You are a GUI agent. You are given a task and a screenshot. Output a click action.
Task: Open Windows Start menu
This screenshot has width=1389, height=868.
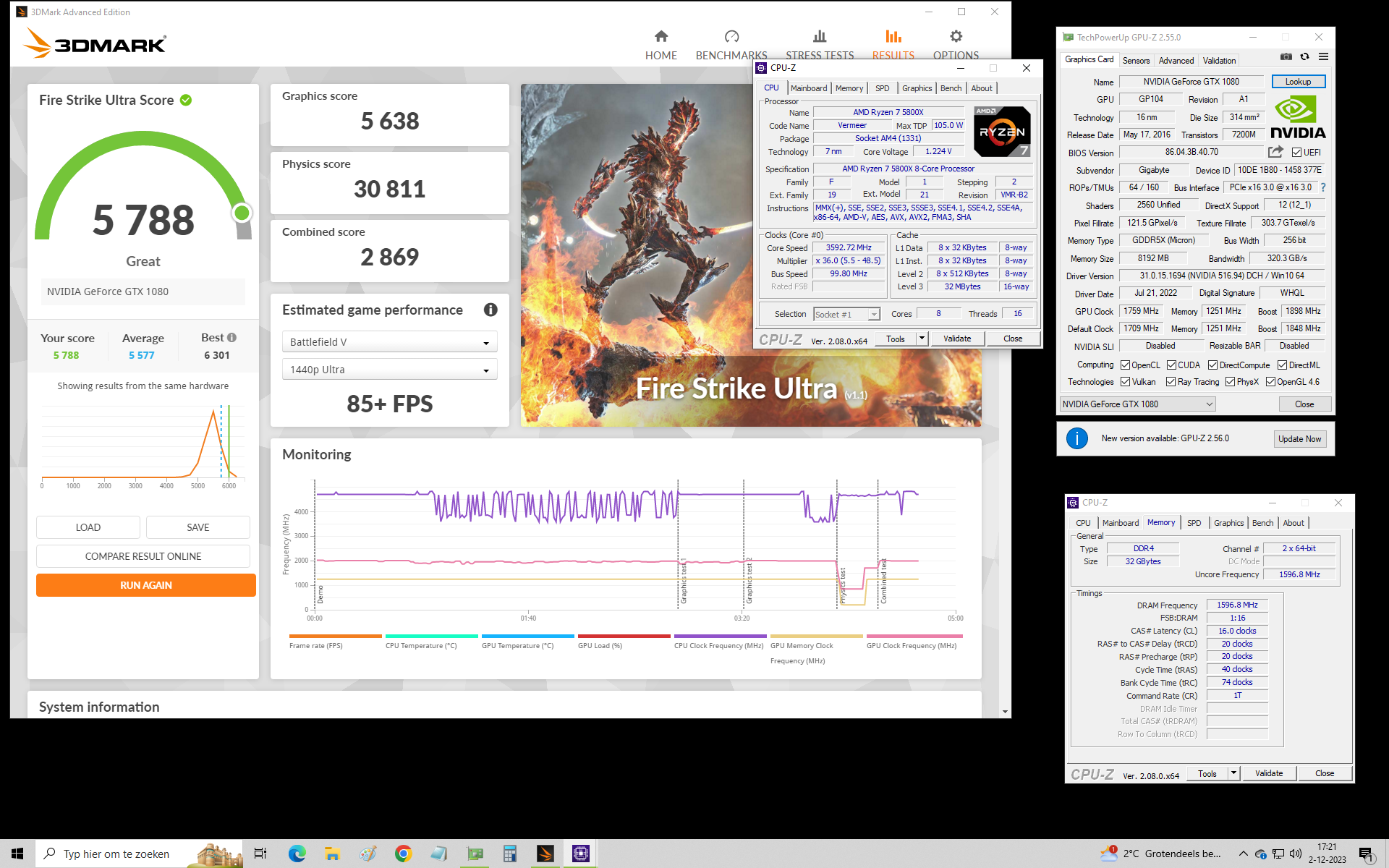click(17, 854)
